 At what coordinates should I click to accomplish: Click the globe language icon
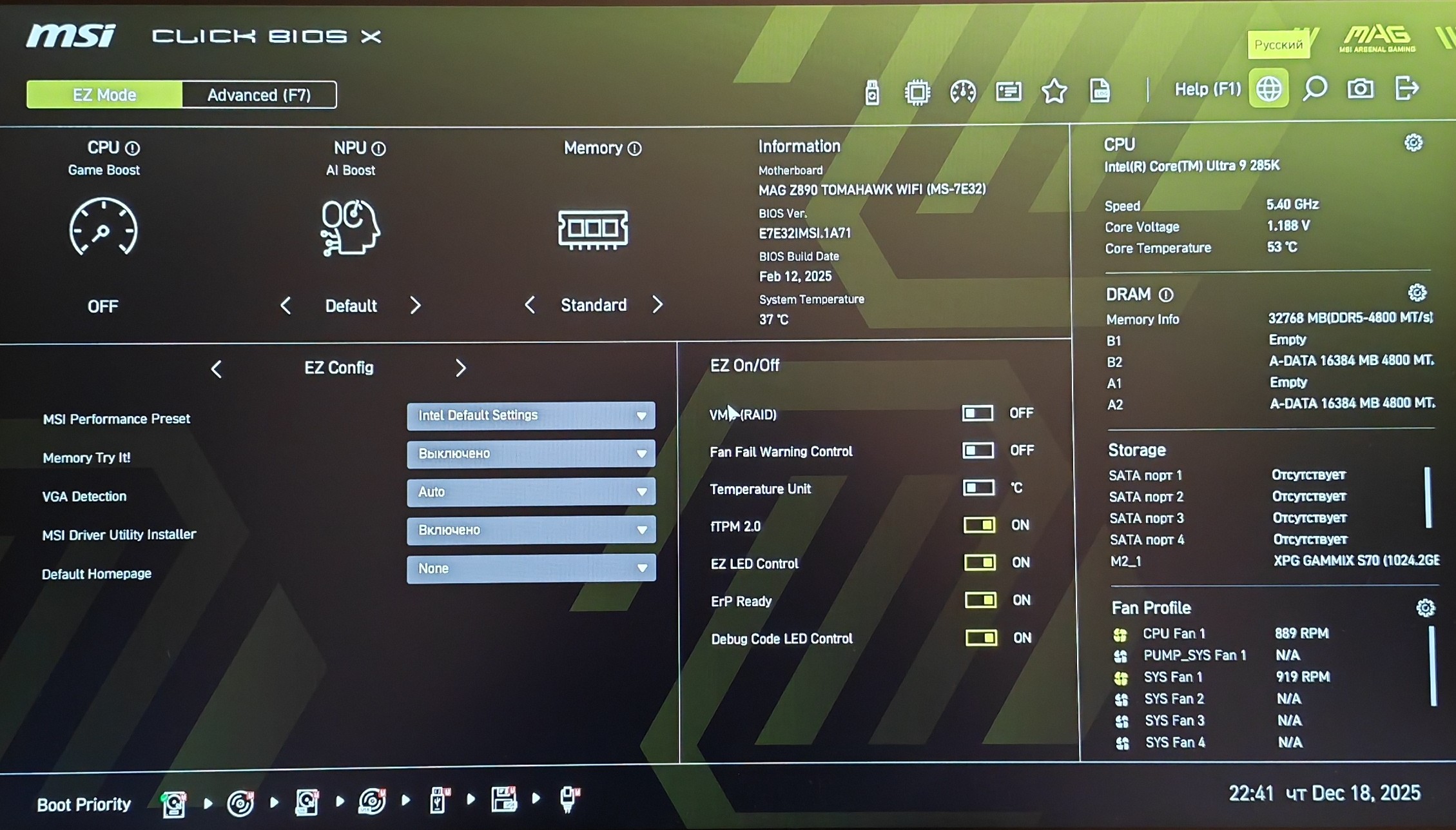coord(1268,89)
